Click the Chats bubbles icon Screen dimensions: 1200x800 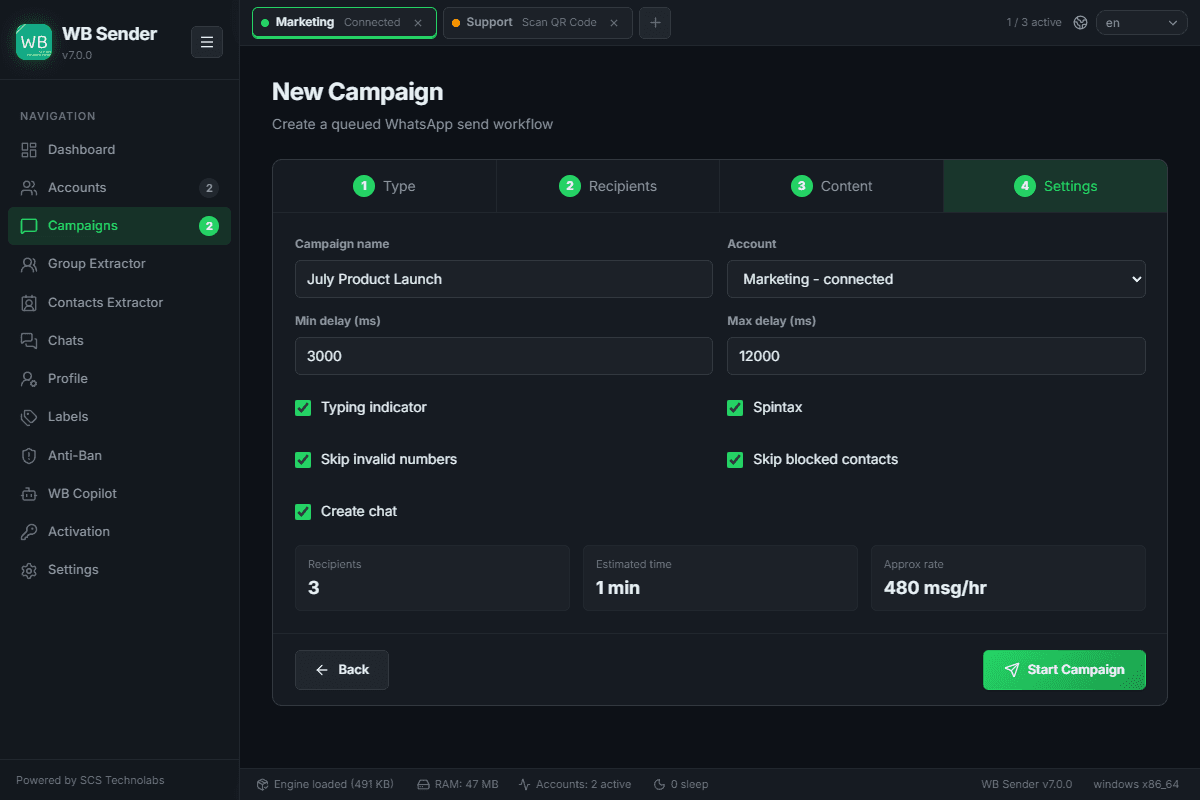(x=29, y=341)
